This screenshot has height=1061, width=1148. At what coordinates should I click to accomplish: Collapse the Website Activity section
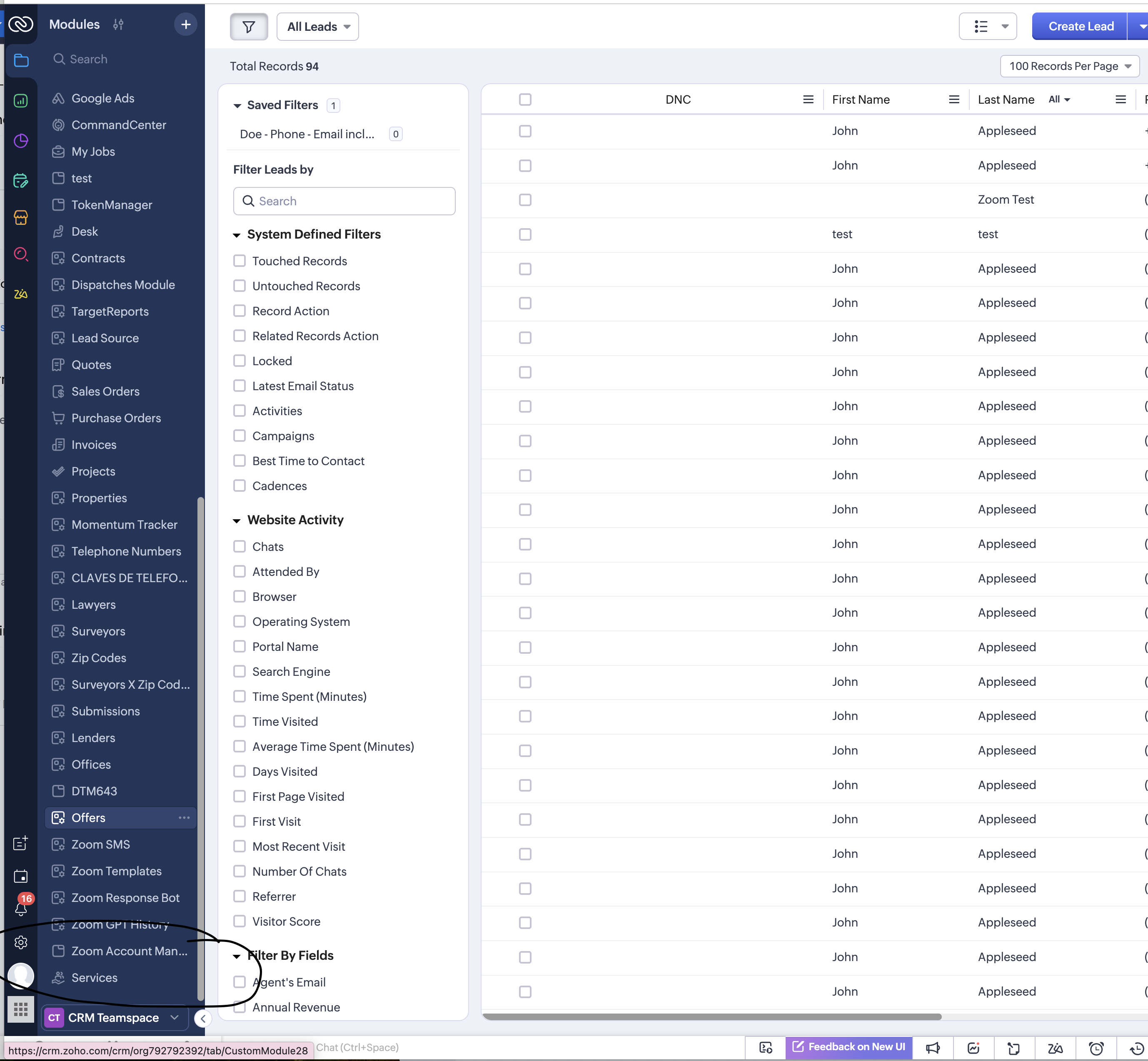coord(237,520)
